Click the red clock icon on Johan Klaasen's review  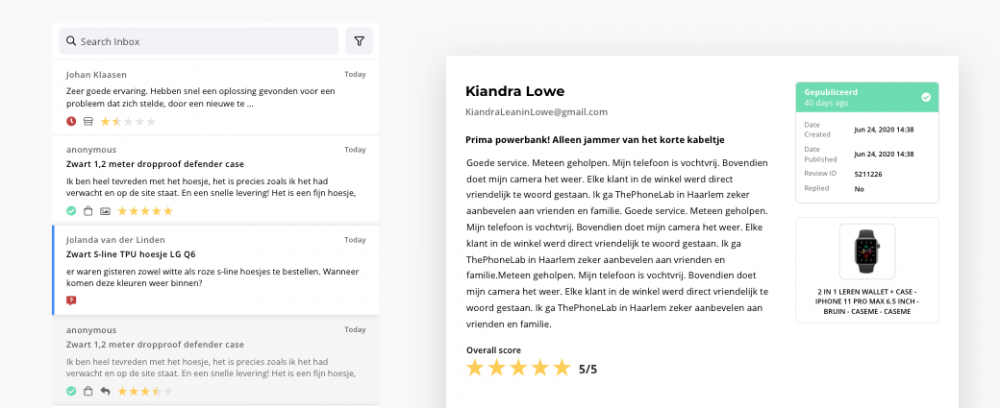click(71, 121)
